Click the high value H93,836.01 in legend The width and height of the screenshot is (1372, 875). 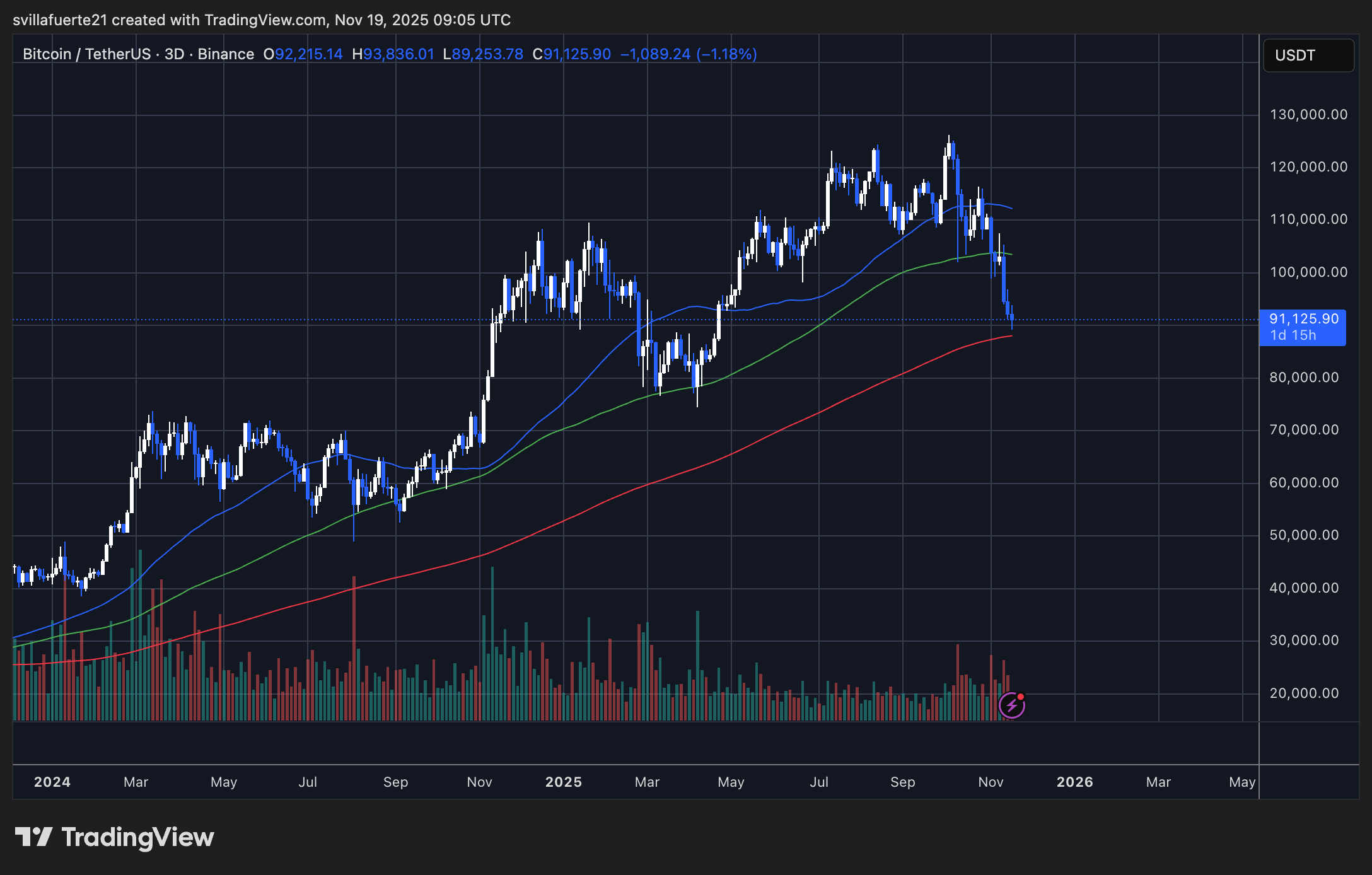[393, 54]
